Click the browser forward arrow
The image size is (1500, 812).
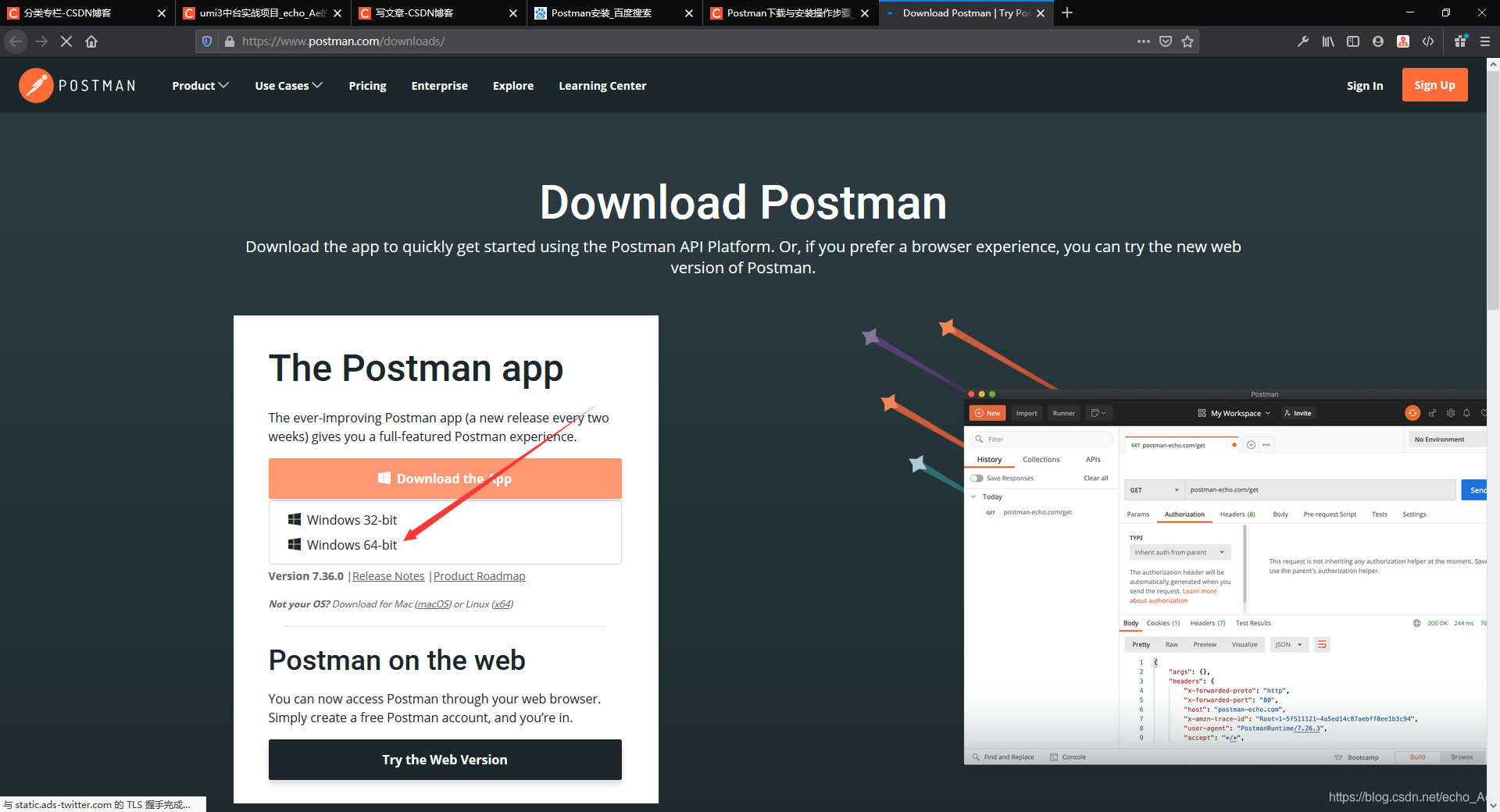click(41, 41)
